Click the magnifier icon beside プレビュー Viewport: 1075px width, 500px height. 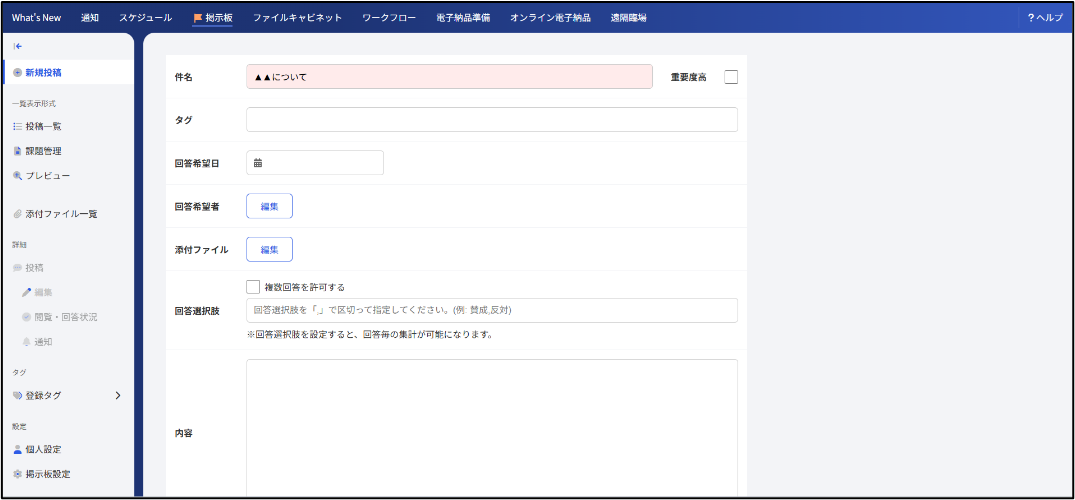point(18,176)
